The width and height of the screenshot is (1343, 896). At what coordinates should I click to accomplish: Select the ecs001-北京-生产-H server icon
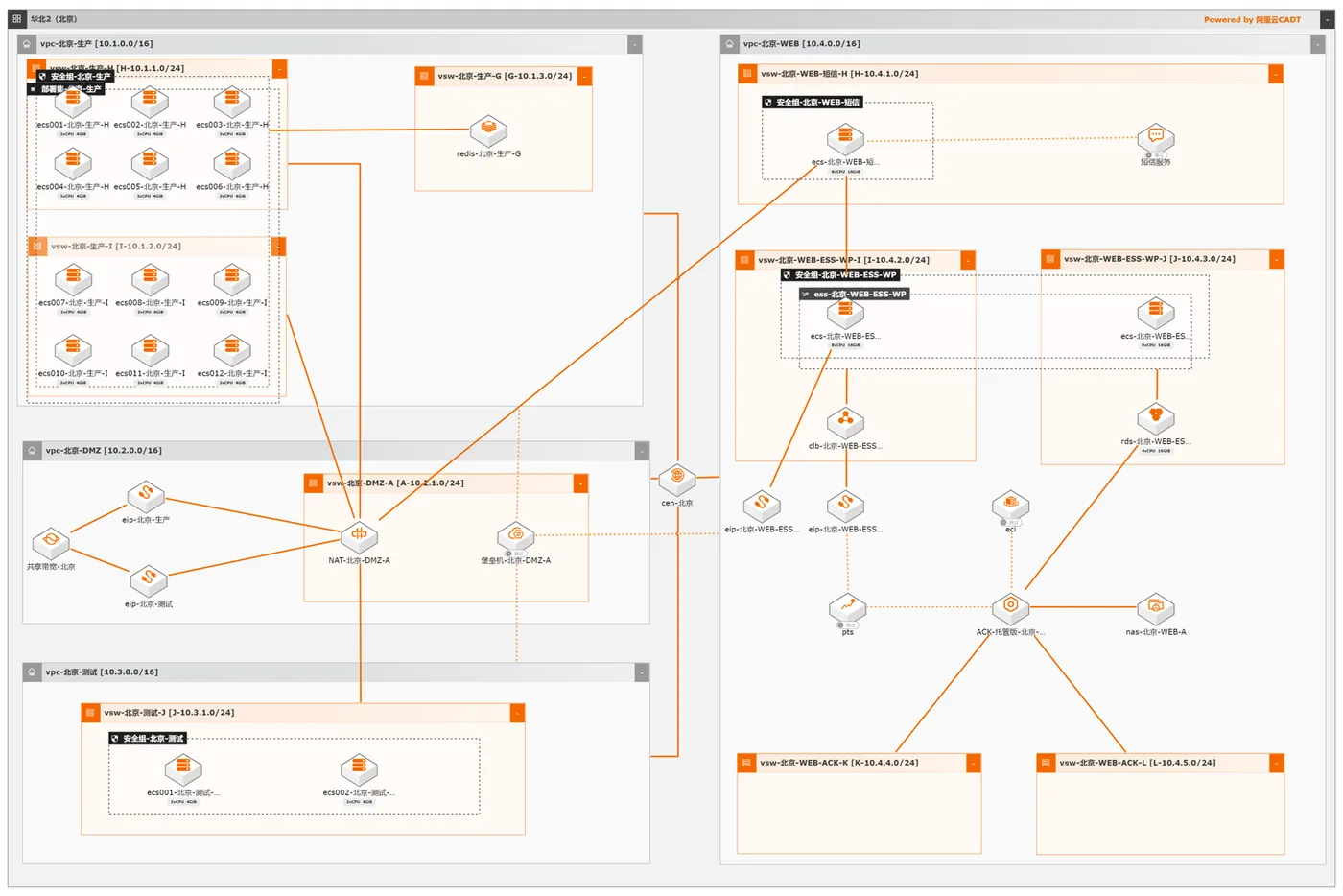pos(73,103)
